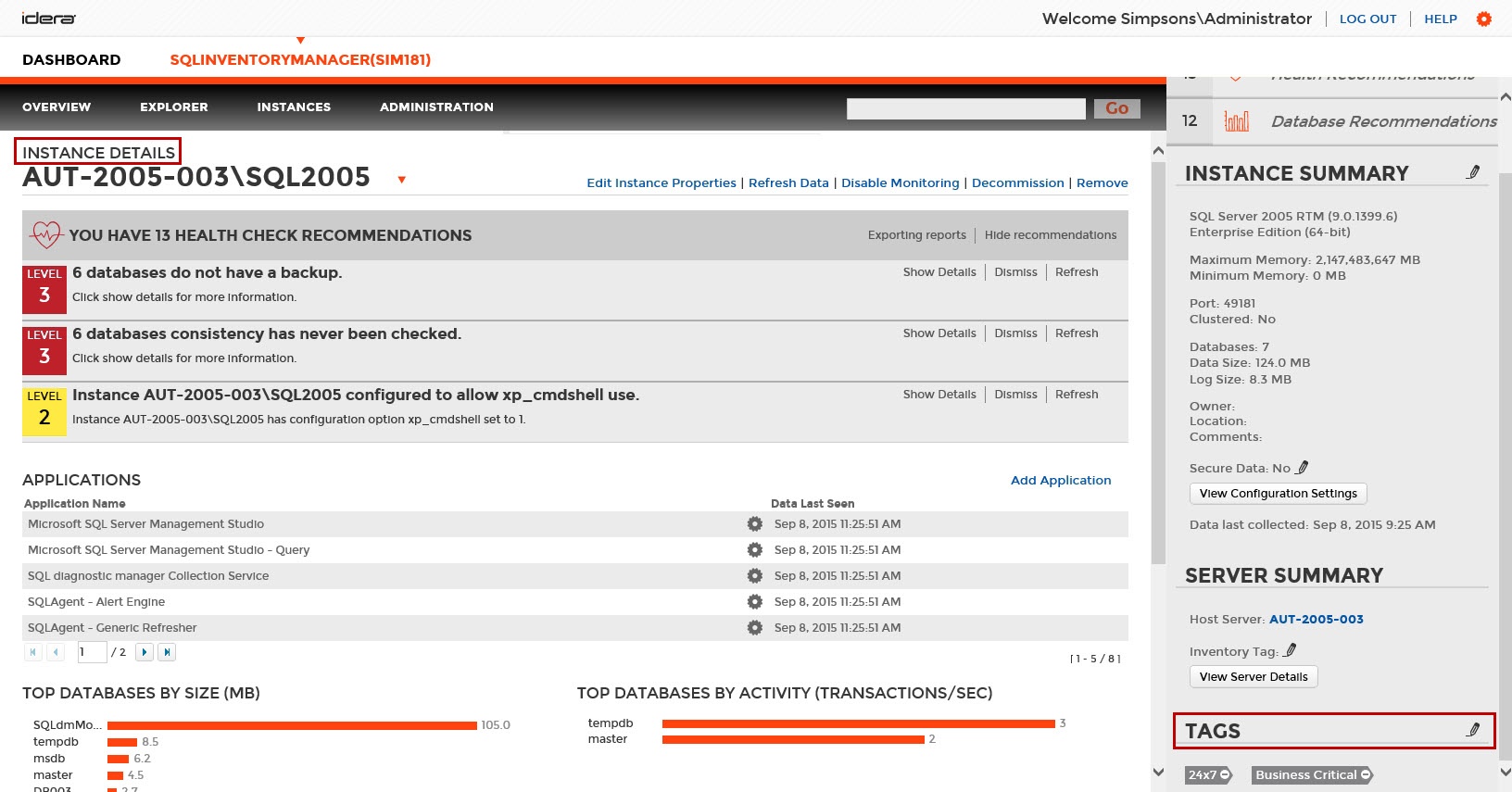Show Details for databases without a backup
Screen dimensions: 1512x792
click(x=939, y=272)
